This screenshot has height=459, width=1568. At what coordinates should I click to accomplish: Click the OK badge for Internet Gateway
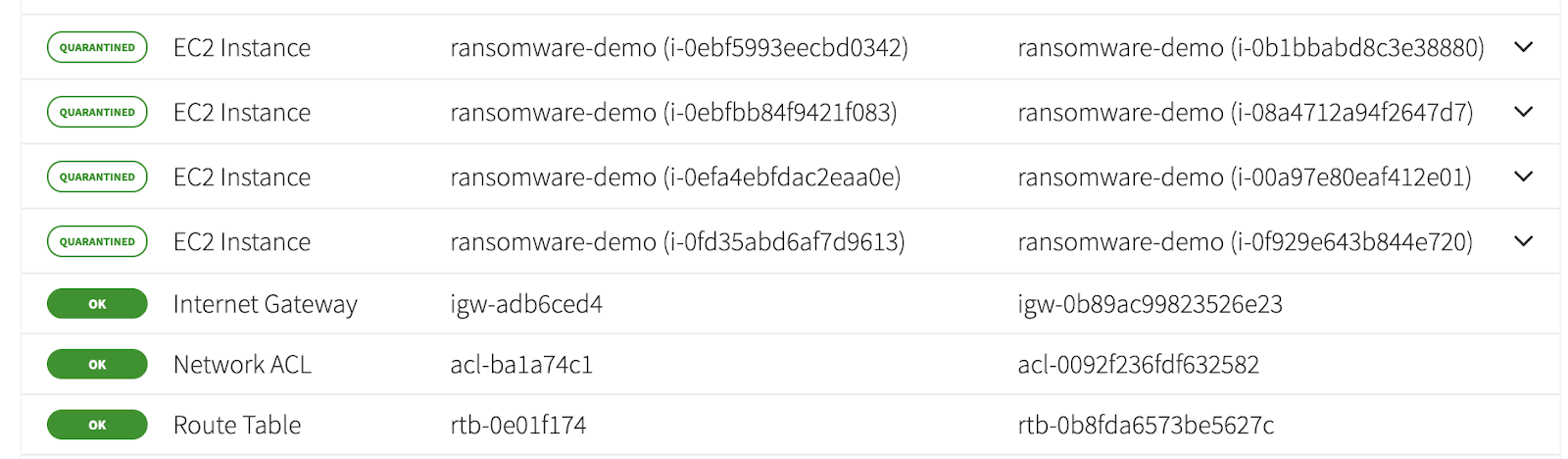click(97, 304)
